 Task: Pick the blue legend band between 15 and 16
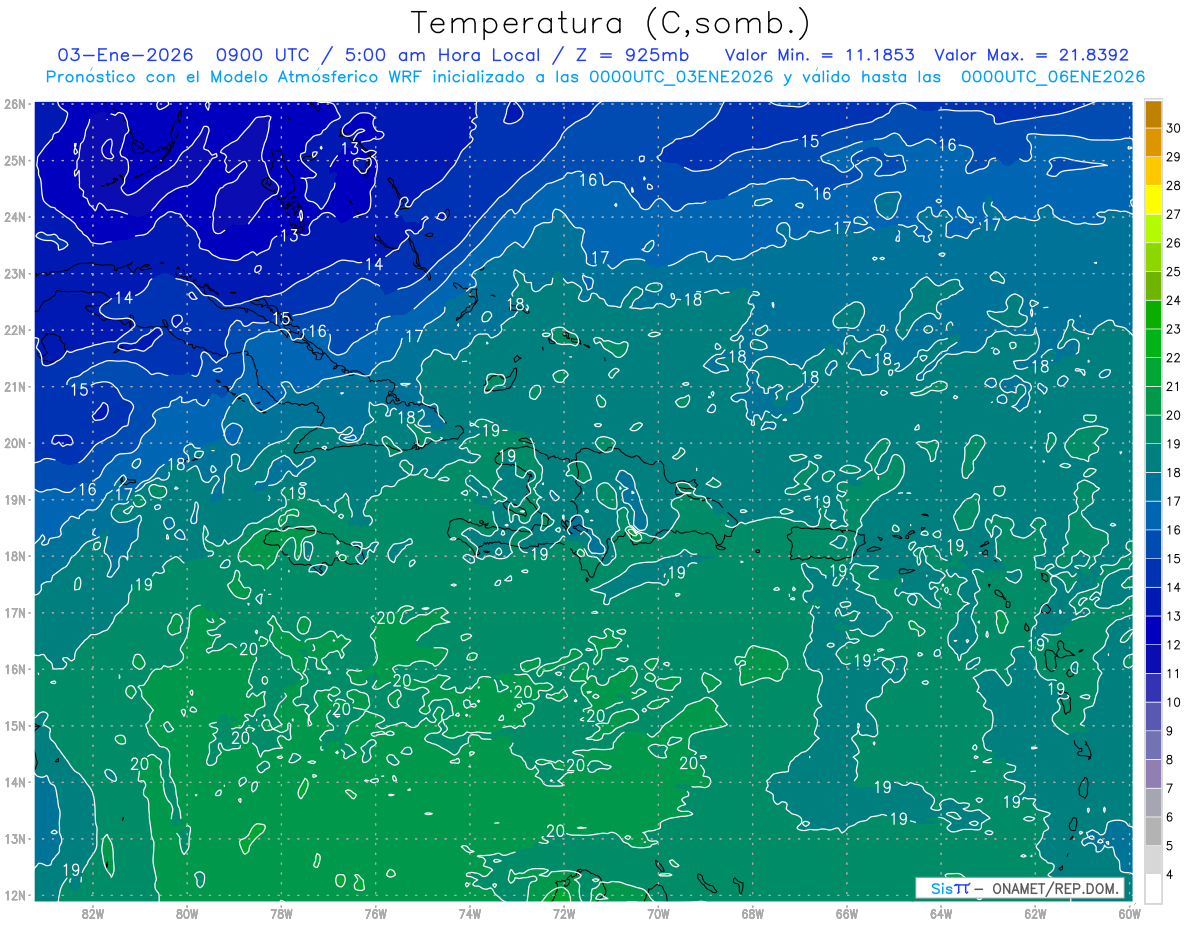point(1153,544)
